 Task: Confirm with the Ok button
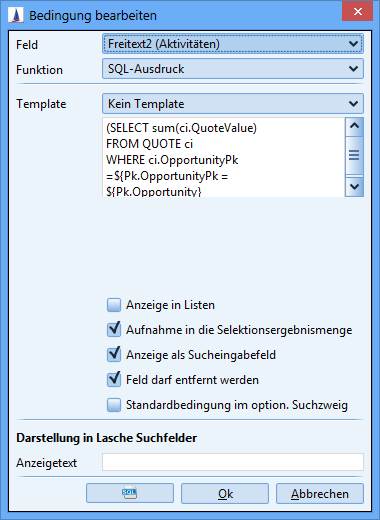pos(225,493)
